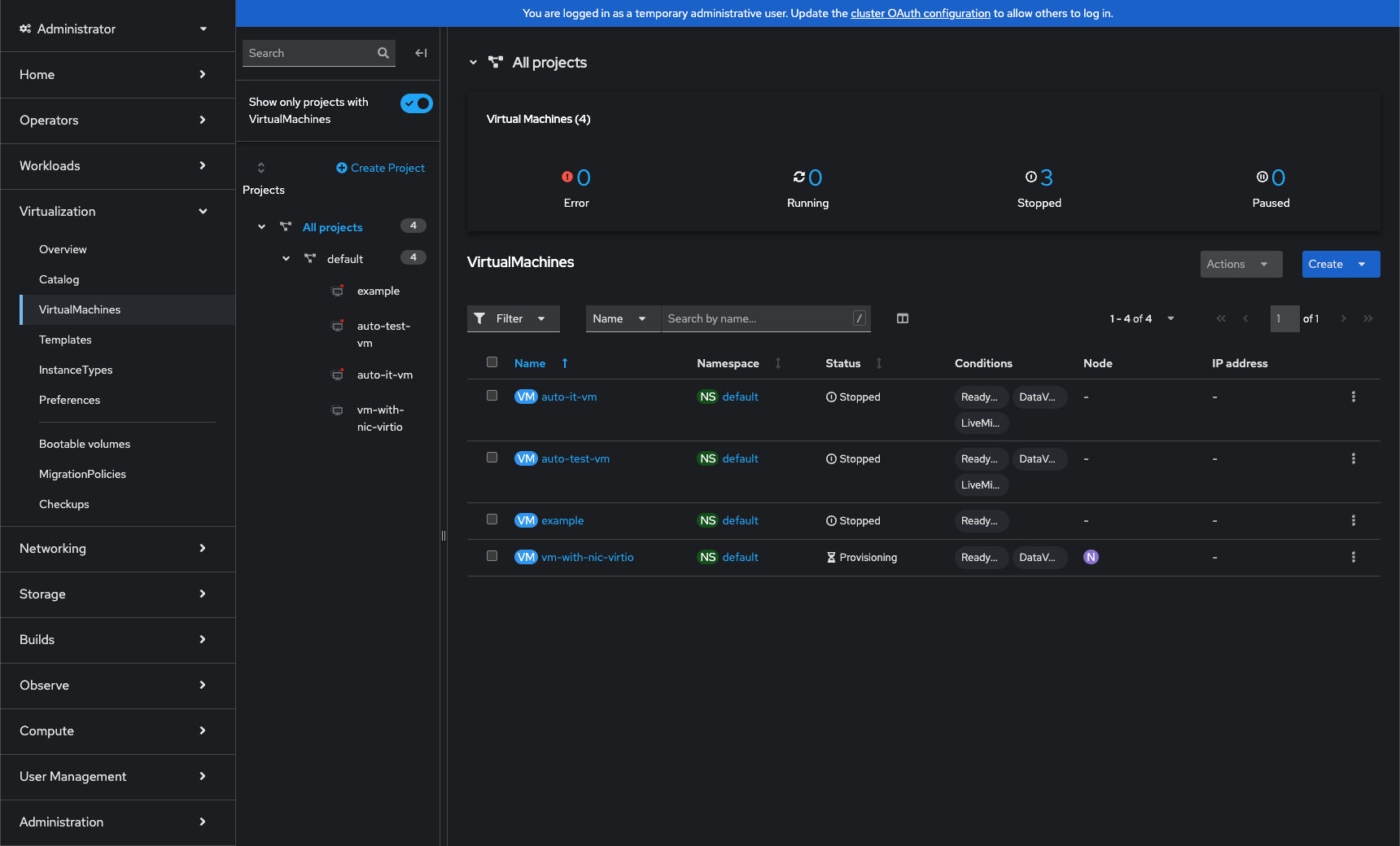The height and width of the screenshot is (846, 1400).
Task: Click the node N badge for vm-with-nic-virtio
Action: click(x=1091, y=557)
